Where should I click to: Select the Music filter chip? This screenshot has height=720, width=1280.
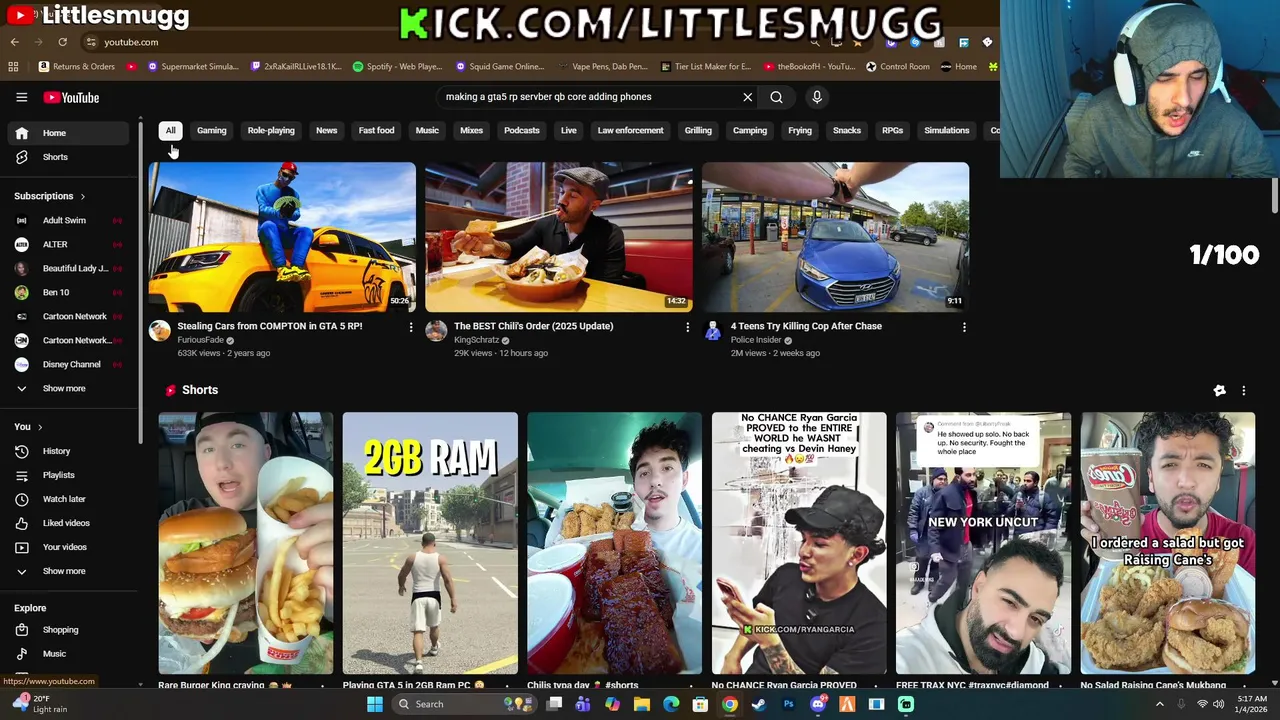[427, 130]
